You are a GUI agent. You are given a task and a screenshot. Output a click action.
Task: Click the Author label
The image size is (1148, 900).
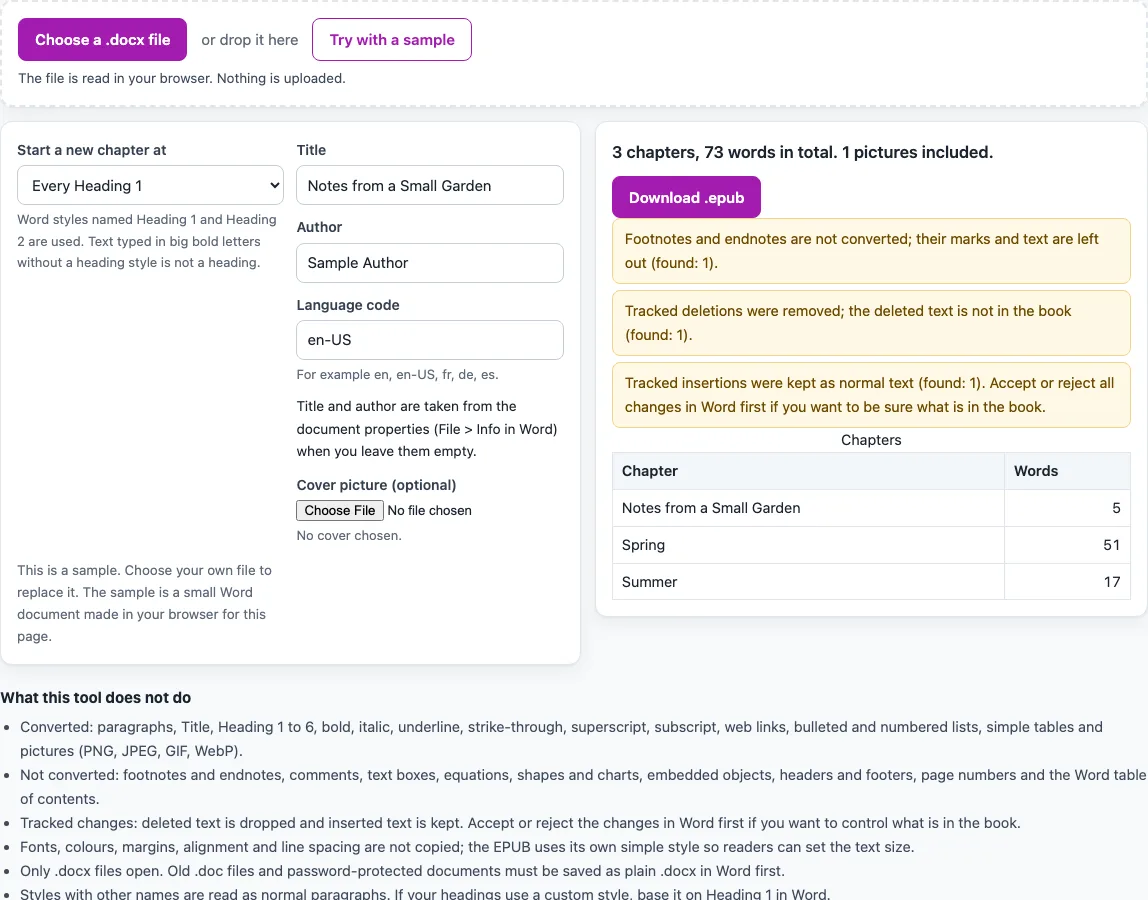pyautogui.click(x=319, y=227)
